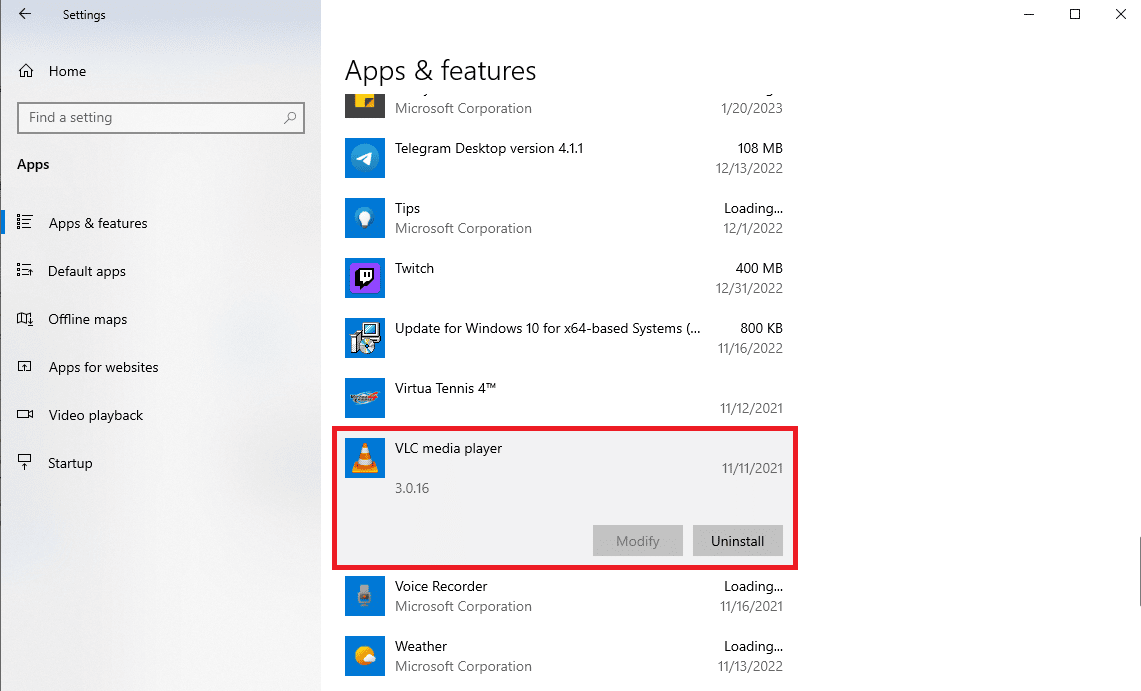Screen dimensions: 1141x691
Task: Select the Voice Recorder entry
Action: [441, 586]
